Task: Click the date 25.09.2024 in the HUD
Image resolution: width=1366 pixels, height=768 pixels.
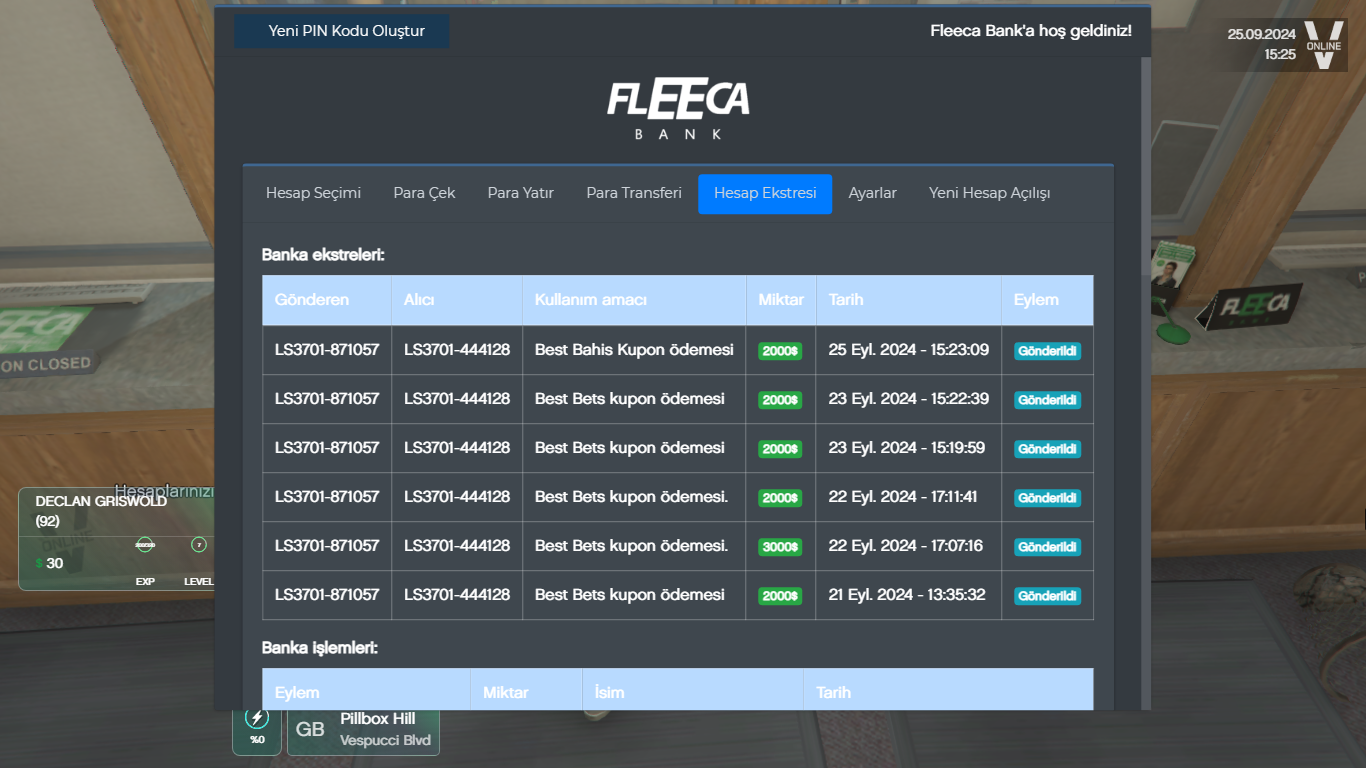Action: (x=1262, y=34)
